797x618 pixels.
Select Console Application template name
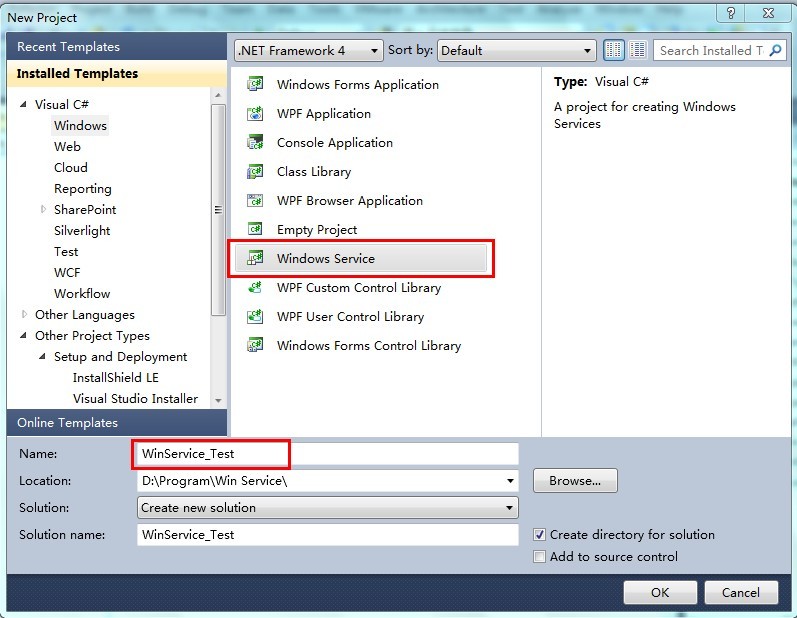(x=335, y=142)
